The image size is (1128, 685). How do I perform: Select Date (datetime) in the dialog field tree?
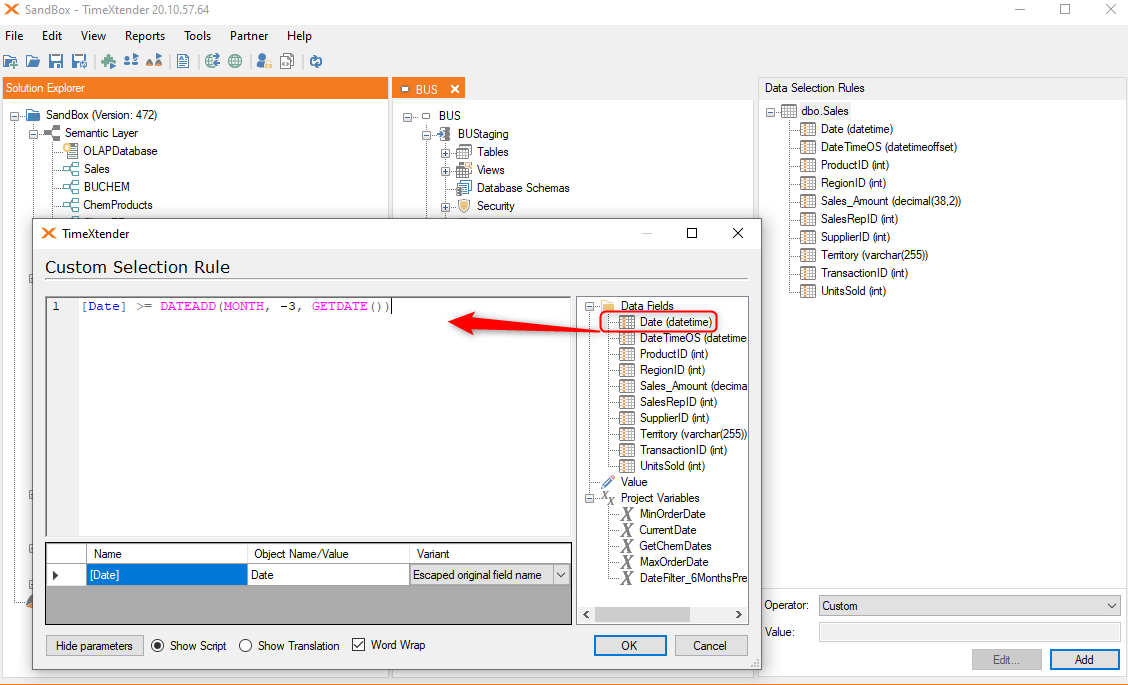(676, 322)
